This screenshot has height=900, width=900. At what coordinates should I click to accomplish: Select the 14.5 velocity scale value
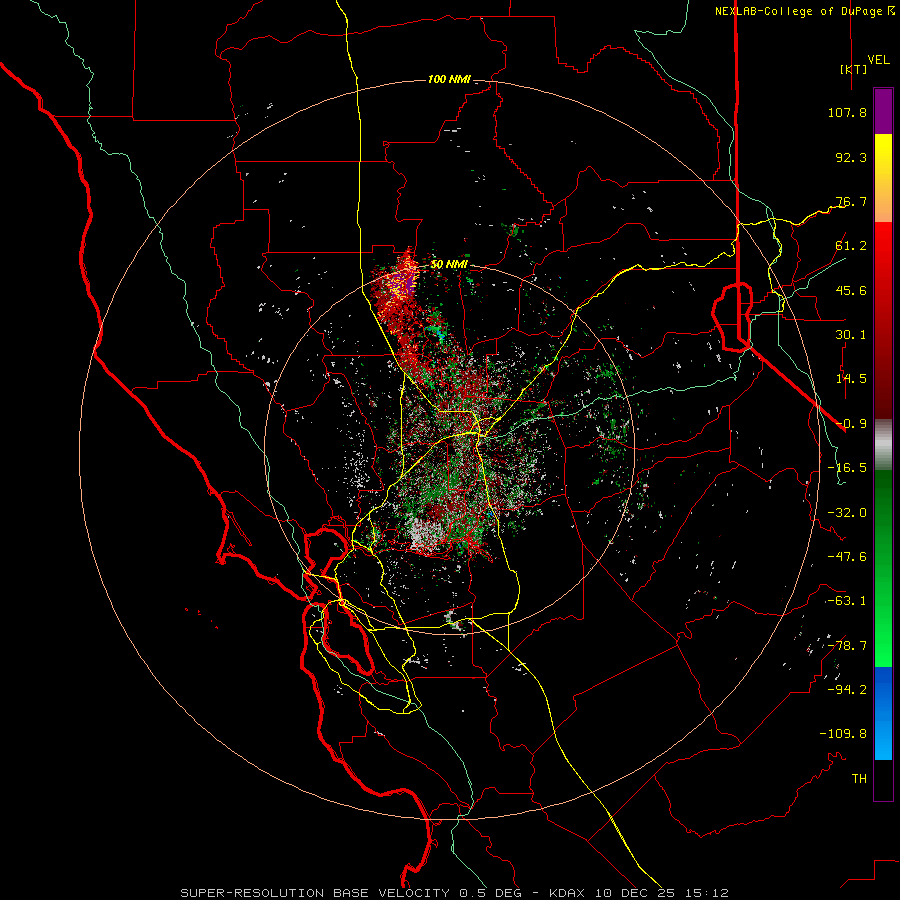click(x=851, y=379)
